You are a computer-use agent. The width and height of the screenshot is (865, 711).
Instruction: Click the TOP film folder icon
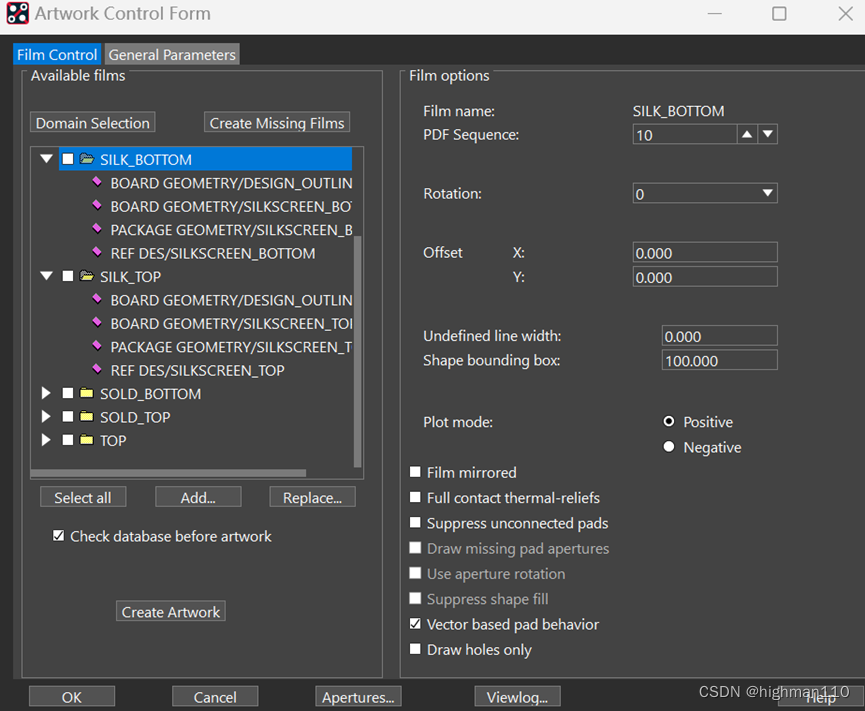[87, 441]
